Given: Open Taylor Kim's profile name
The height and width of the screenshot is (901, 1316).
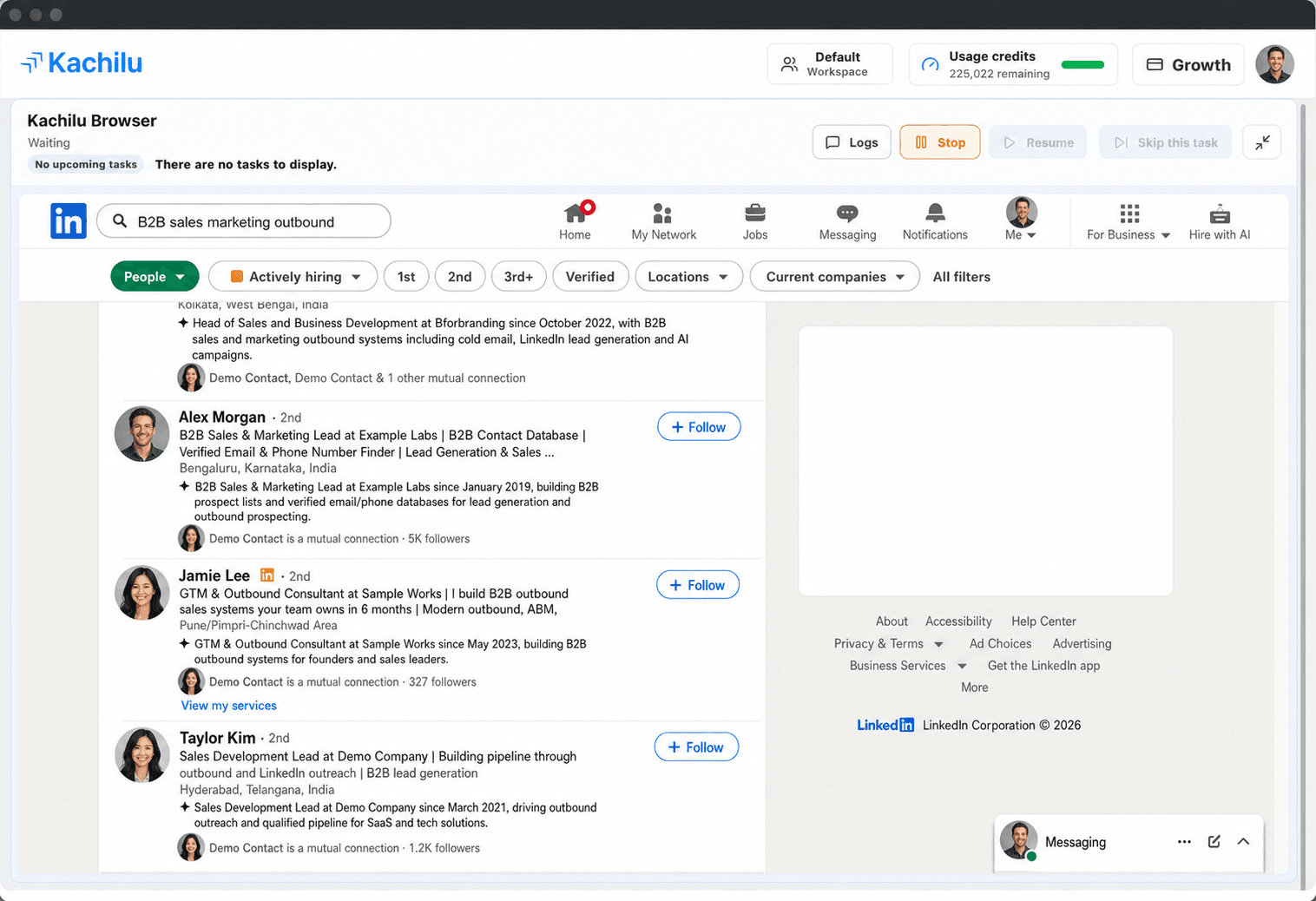Looking at the screenshot, I should pyautogui.click(x=217, y=738).
